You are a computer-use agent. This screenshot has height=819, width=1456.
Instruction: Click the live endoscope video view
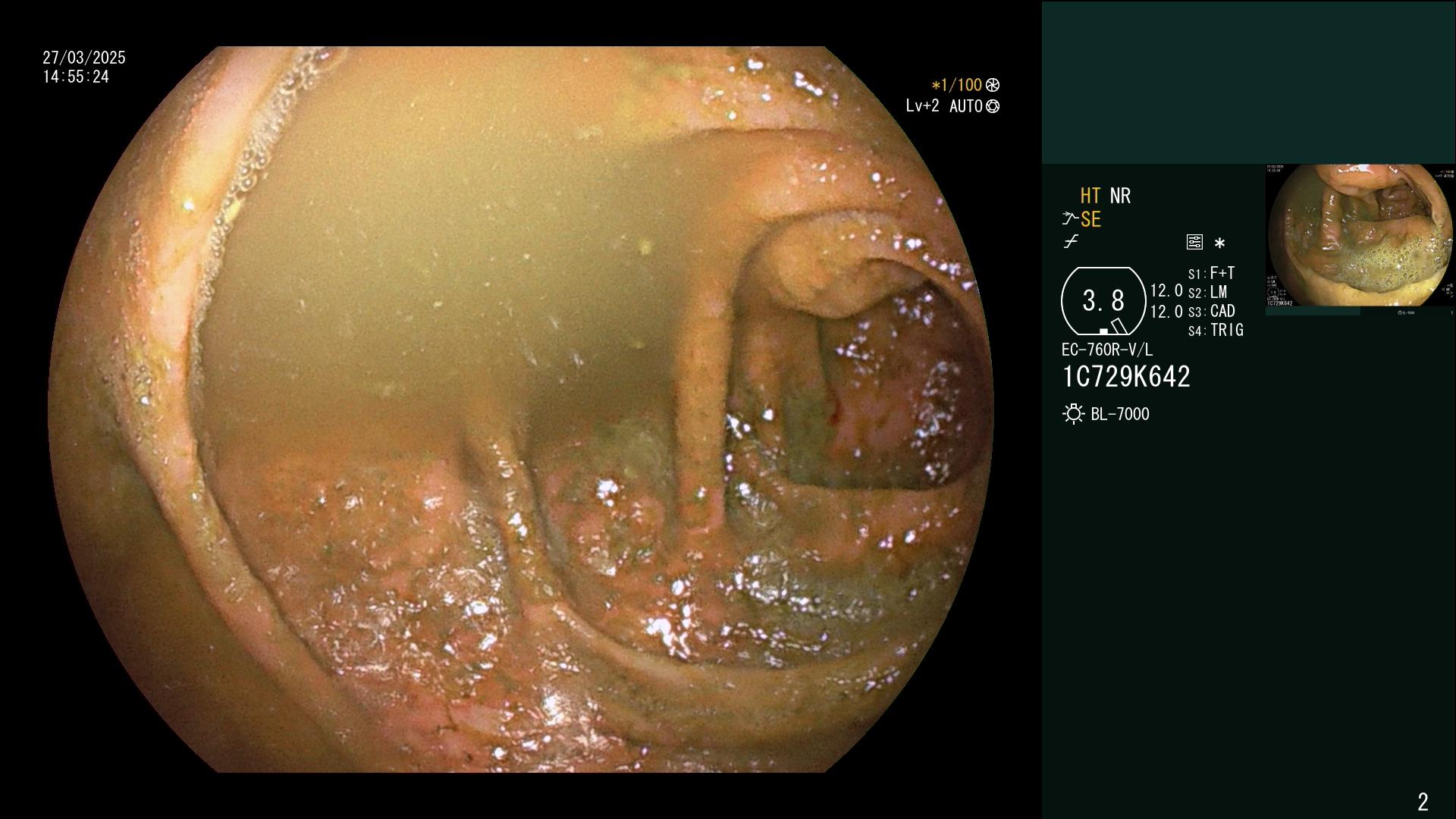[x=521, y=409]
